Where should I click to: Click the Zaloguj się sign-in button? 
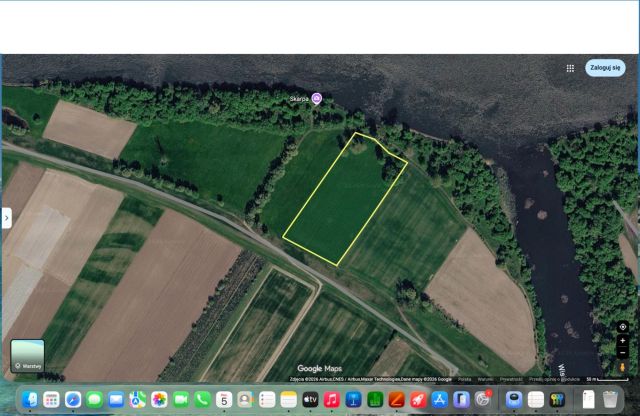[x=605, y=68]
